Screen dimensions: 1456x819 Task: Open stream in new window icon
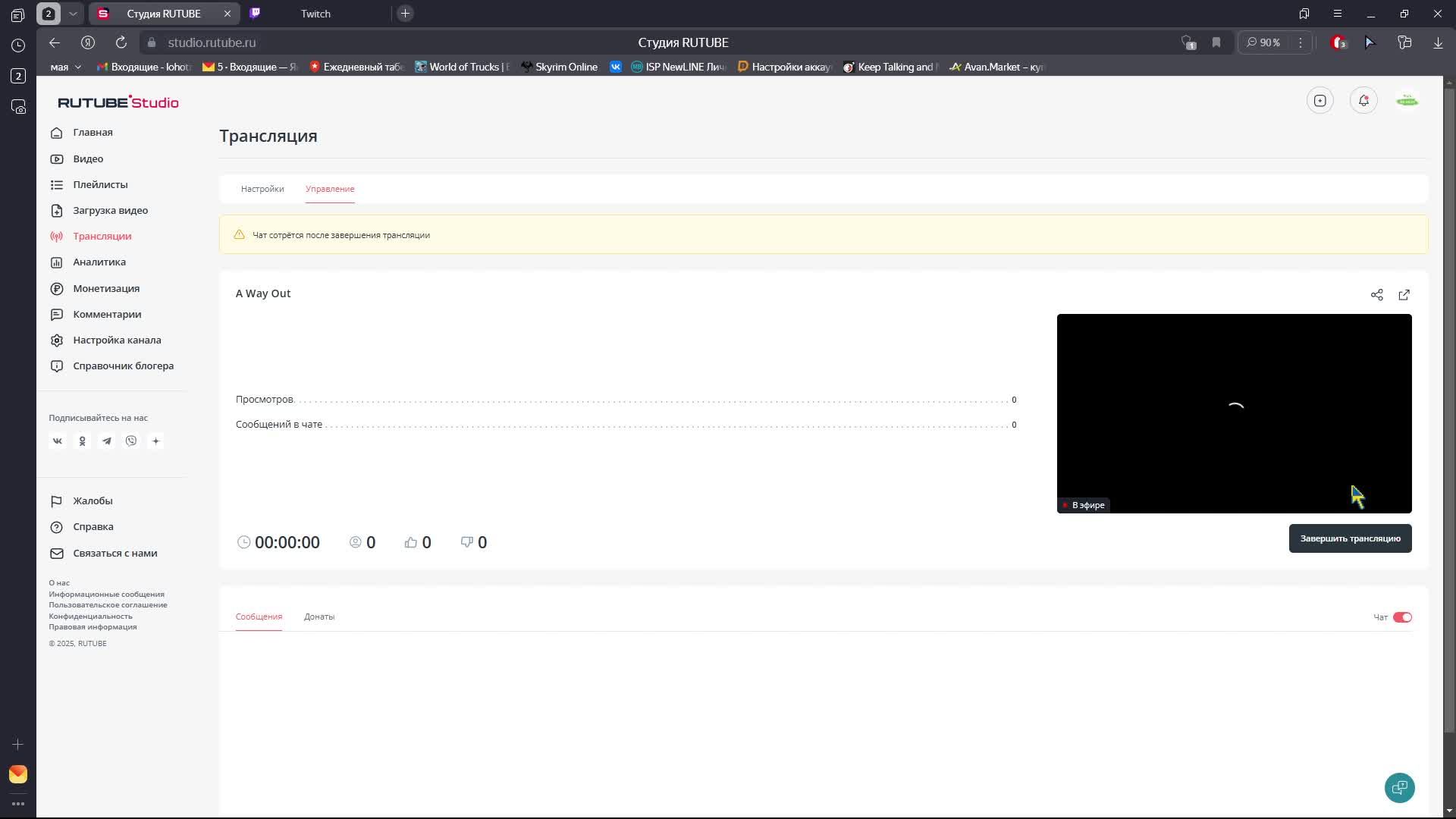coord(1404,295)
